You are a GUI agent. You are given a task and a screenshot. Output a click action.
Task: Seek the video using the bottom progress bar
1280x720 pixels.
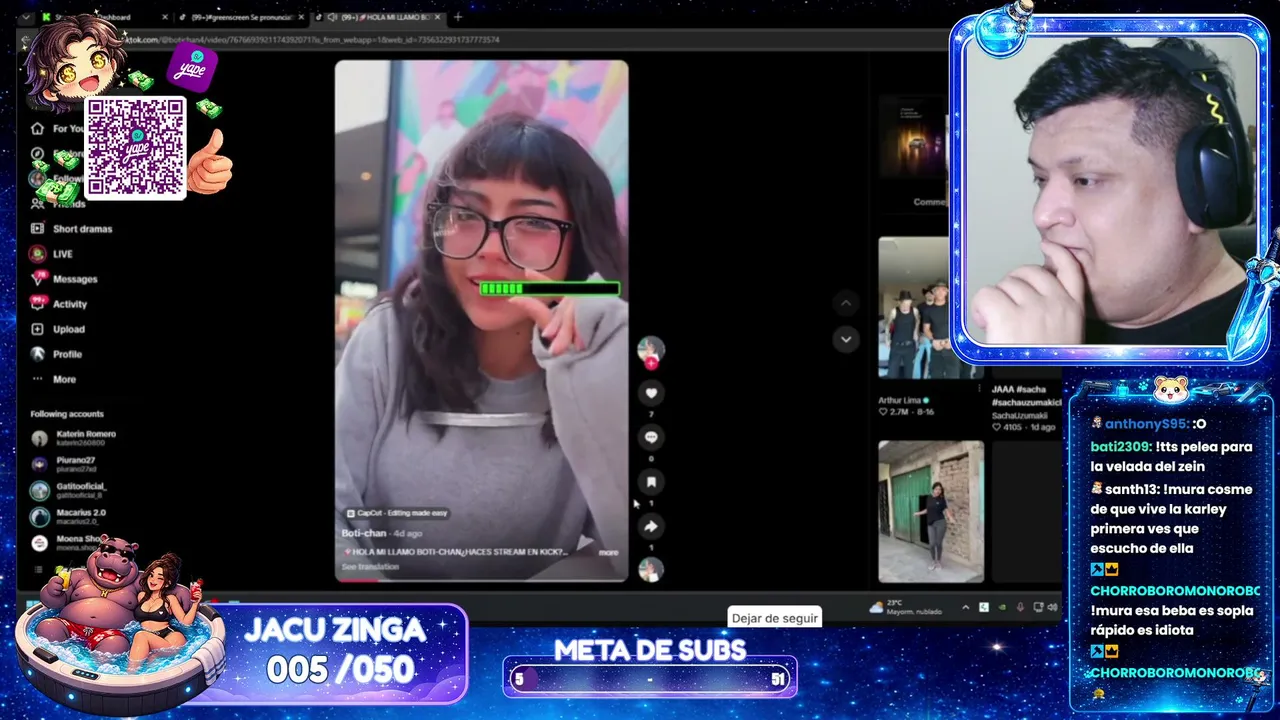pos(481,580)
